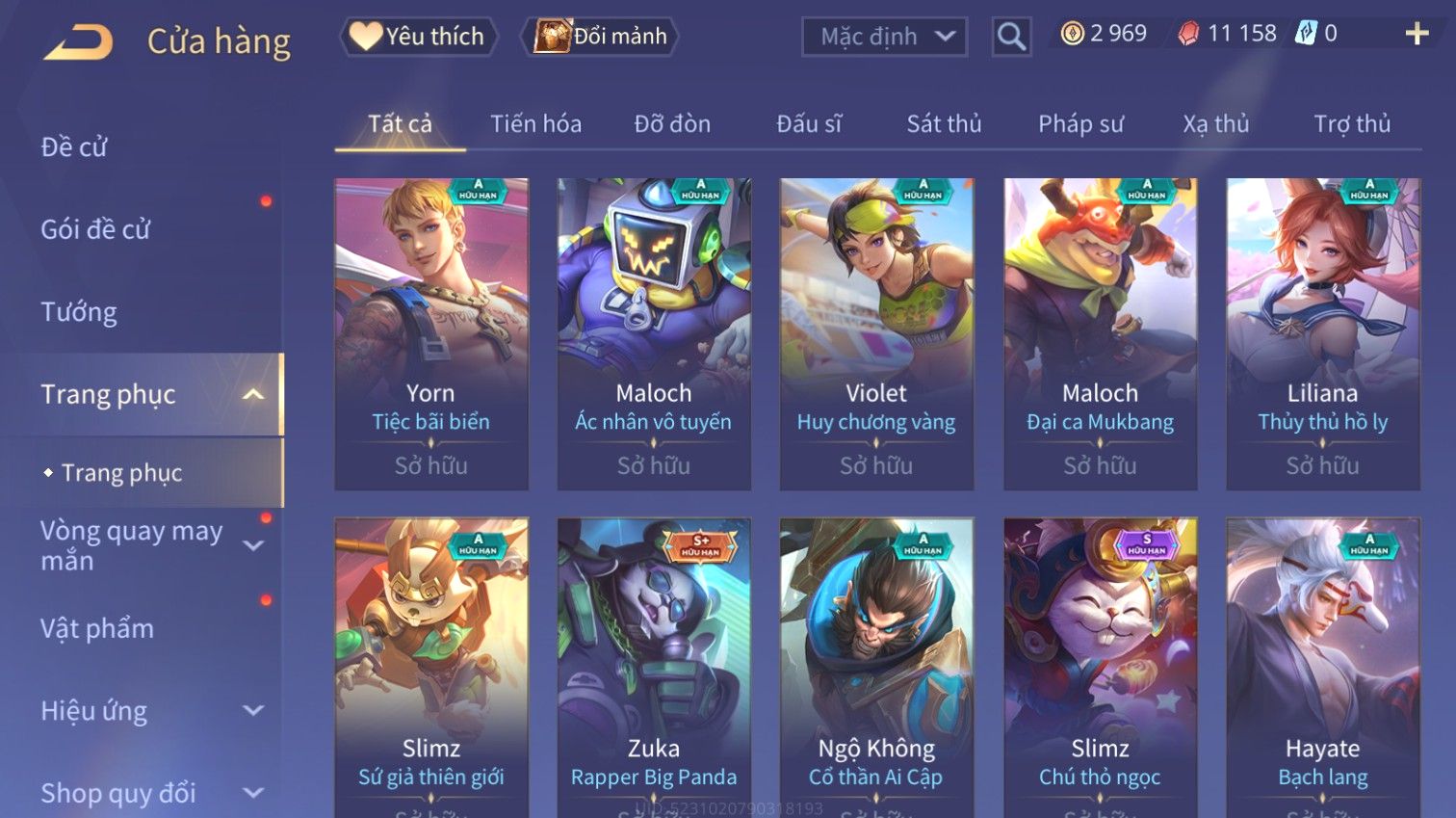Switch to the Sát thủ tab
The height and width of the screenshot is (818, 1456).
pos(944,124)
